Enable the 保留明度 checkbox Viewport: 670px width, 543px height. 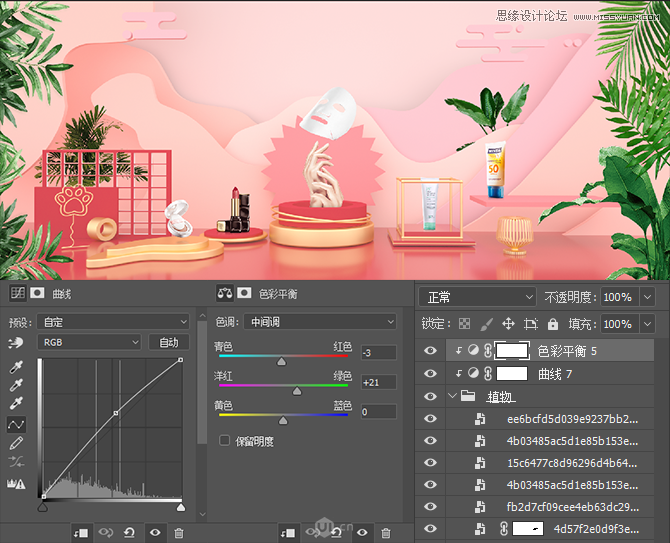point(225,440)
